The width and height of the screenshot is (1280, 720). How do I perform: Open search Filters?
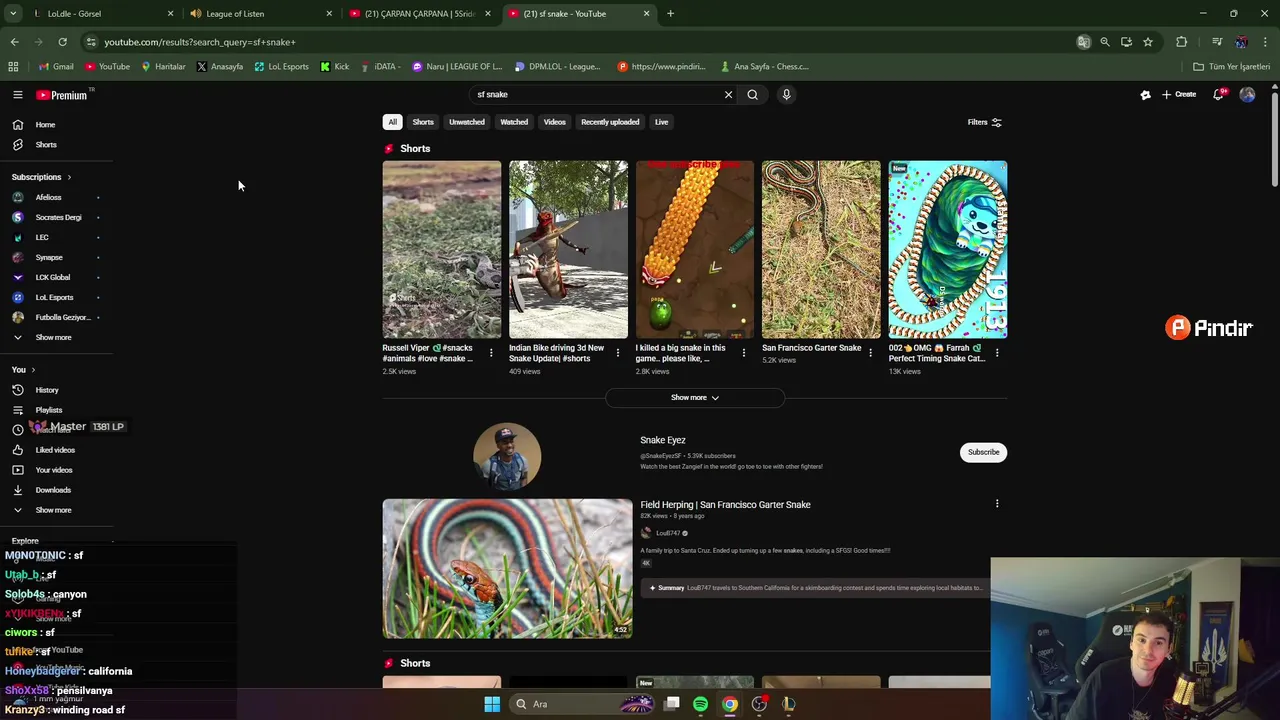click(x=984, y=122)
